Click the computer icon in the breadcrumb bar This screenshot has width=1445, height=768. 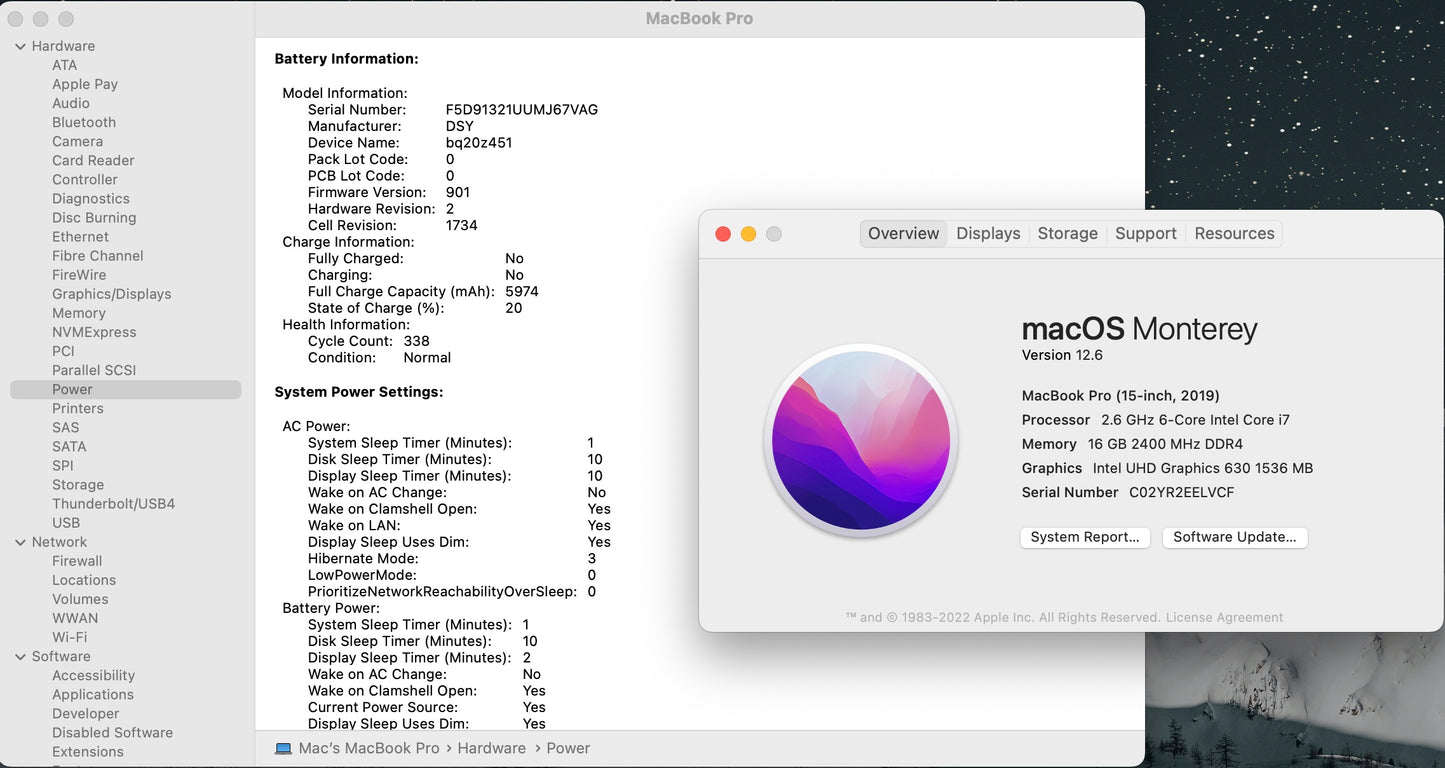282,747
